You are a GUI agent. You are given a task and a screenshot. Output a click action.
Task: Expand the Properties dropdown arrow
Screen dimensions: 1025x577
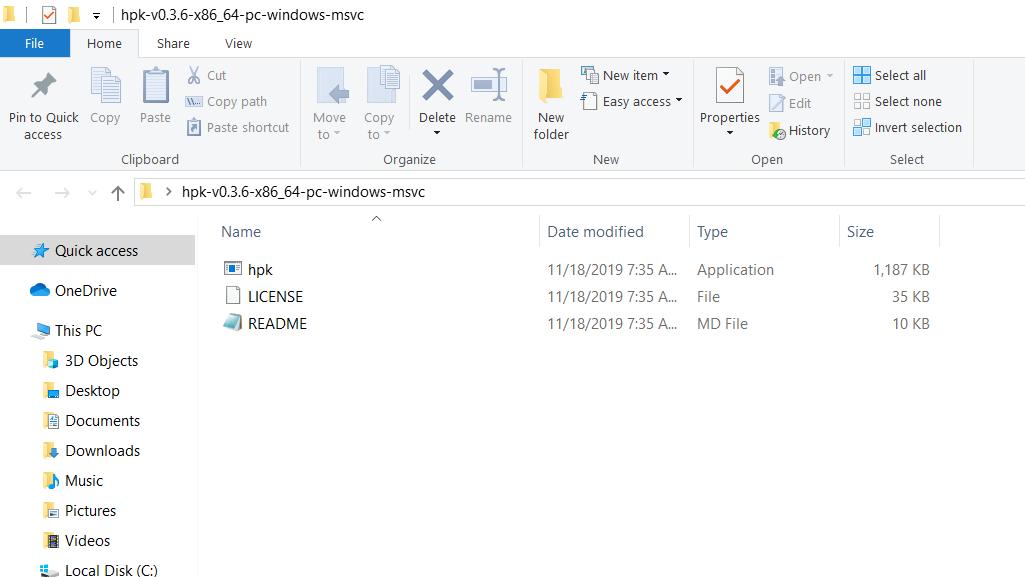click(x=730, y=133)
